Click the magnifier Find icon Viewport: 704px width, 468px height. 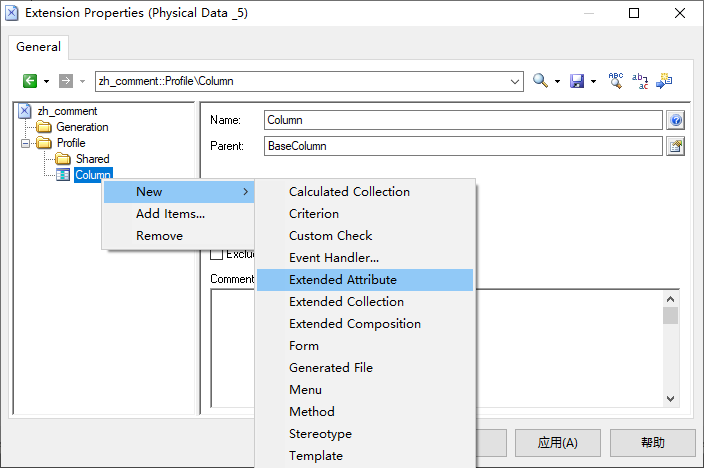(x=540, y=81)
